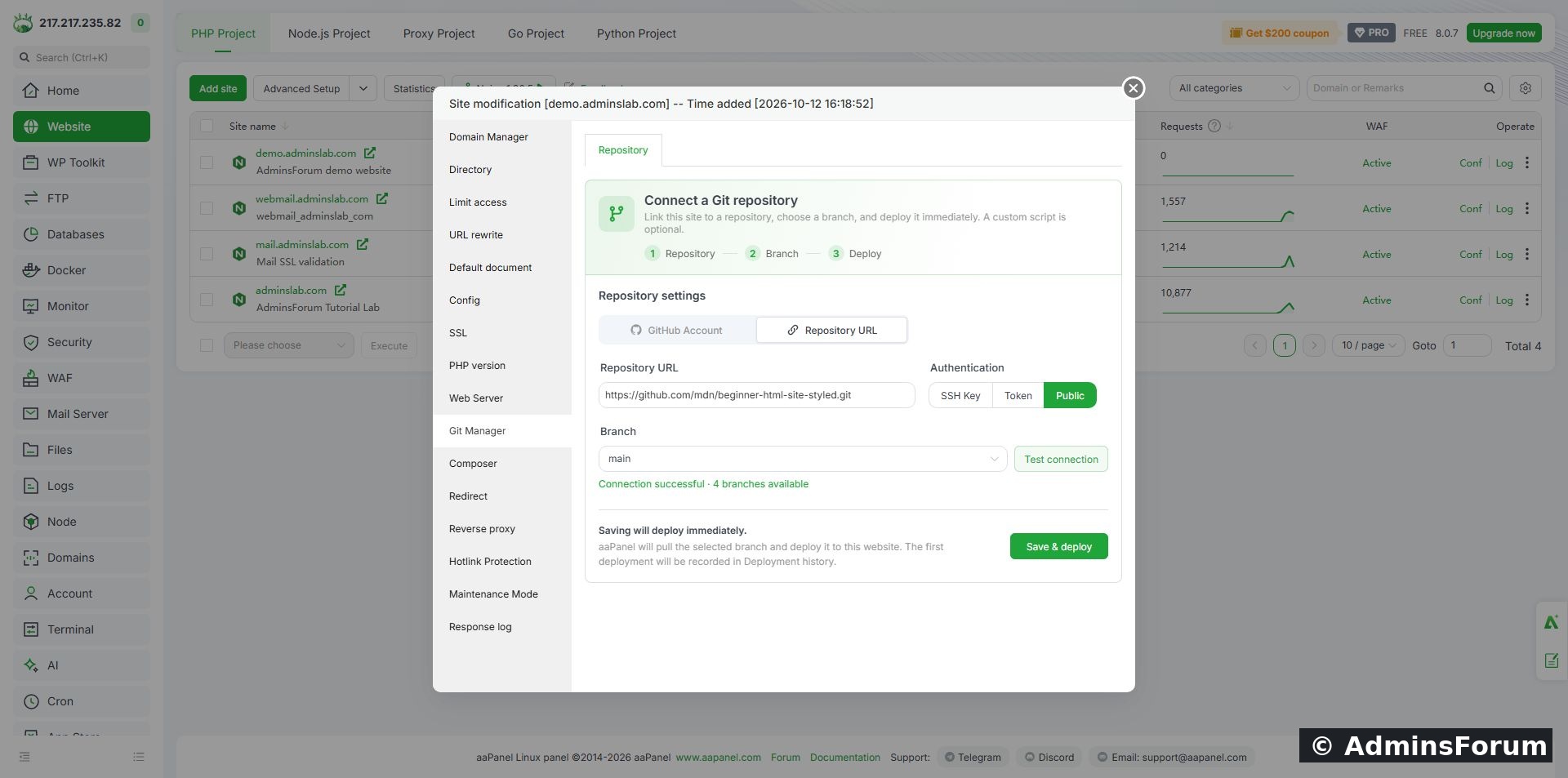Open WP Toolkit in the sidebar
Viewport: 1568px width, 778px height.
coord(82,162)
